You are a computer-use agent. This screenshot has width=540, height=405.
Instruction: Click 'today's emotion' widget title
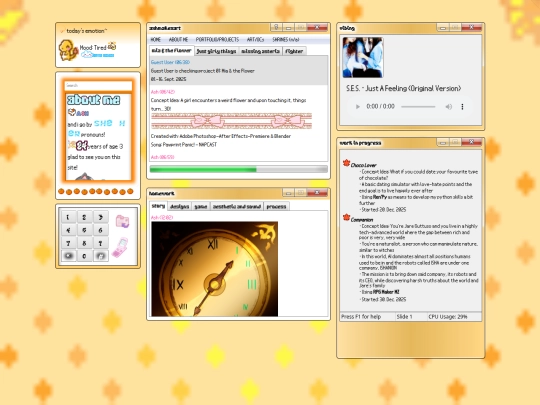86,31
